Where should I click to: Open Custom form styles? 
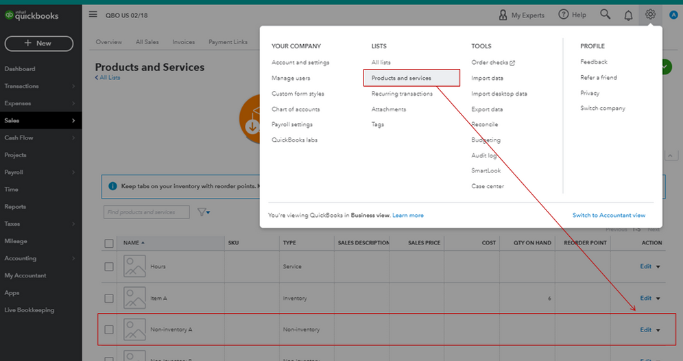coord(298,94)
